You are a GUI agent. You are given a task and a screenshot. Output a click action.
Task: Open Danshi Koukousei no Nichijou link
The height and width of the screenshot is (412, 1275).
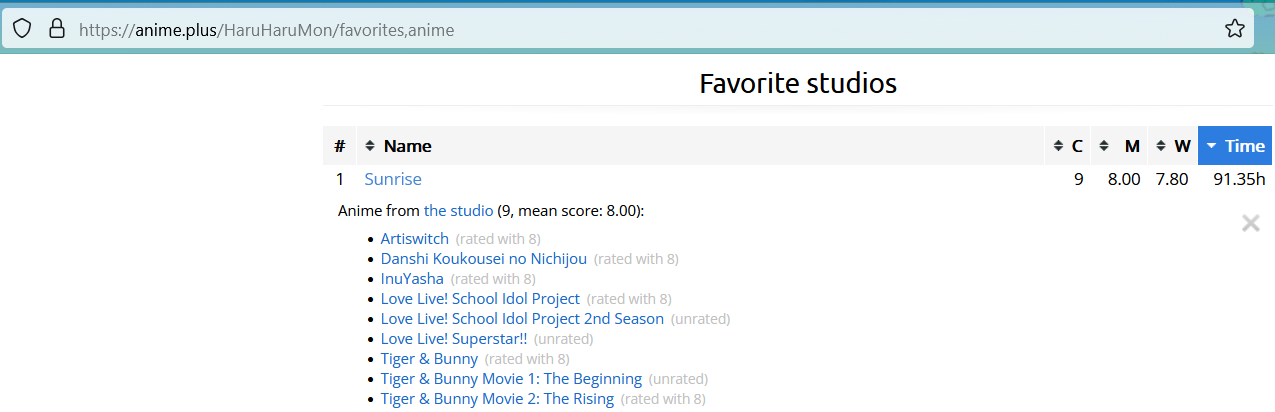click(484, 259)
